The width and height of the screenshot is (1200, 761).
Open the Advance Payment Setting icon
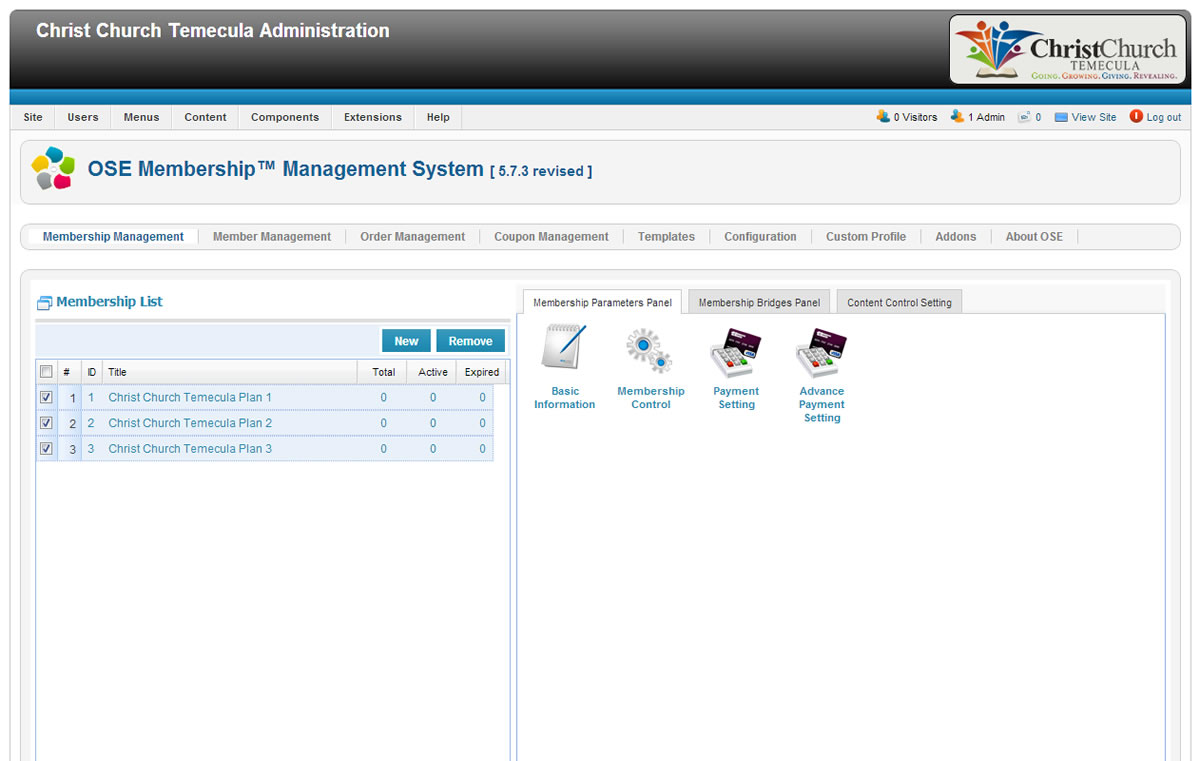point(821,352)
